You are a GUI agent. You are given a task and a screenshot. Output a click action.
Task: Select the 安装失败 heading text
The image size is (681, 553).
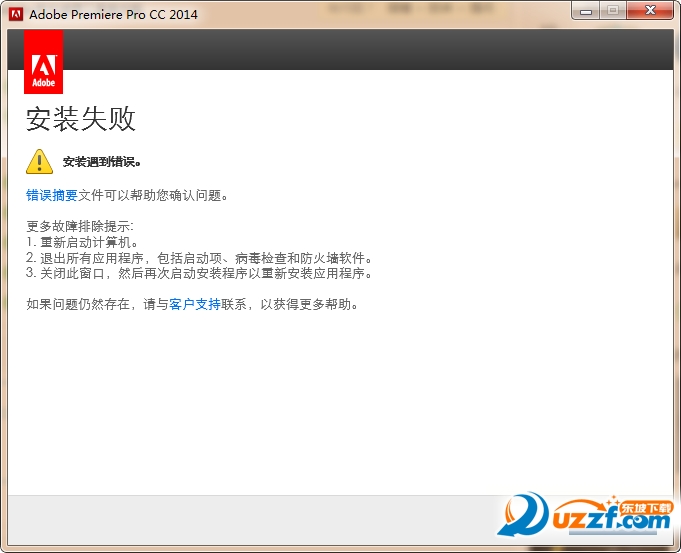pos(81,119)
